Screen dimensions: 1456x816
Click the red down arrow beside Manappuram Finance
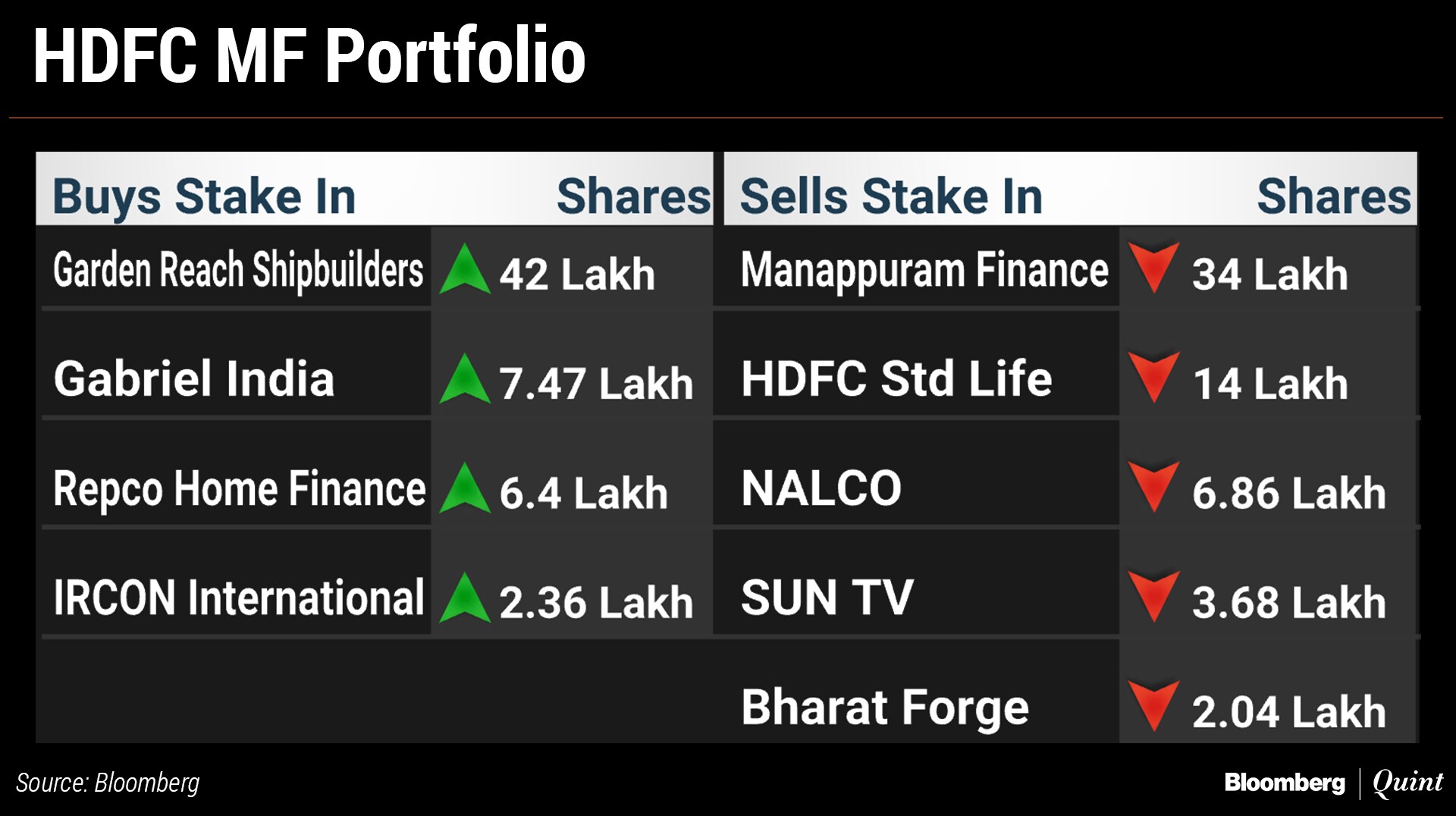pyautogui.click(x=1153, y=267)
